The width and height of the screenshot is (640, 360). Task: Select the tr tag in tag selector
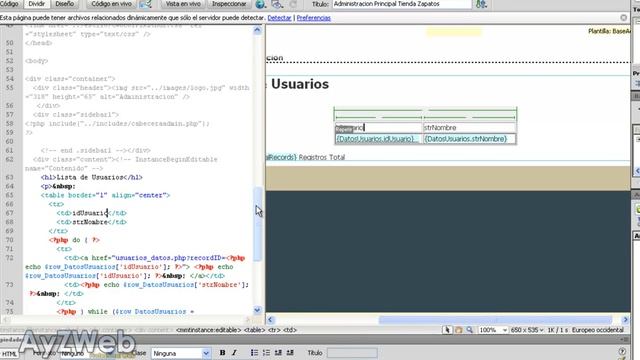click(274, 330)
